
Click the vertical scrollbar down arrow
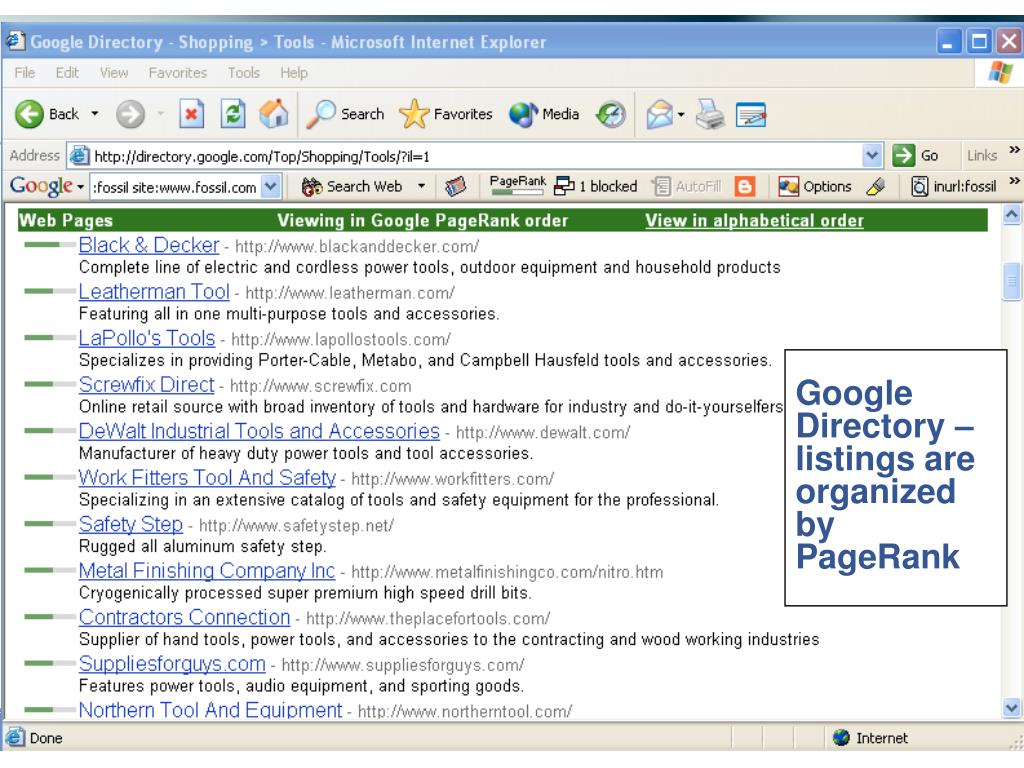1012,707
